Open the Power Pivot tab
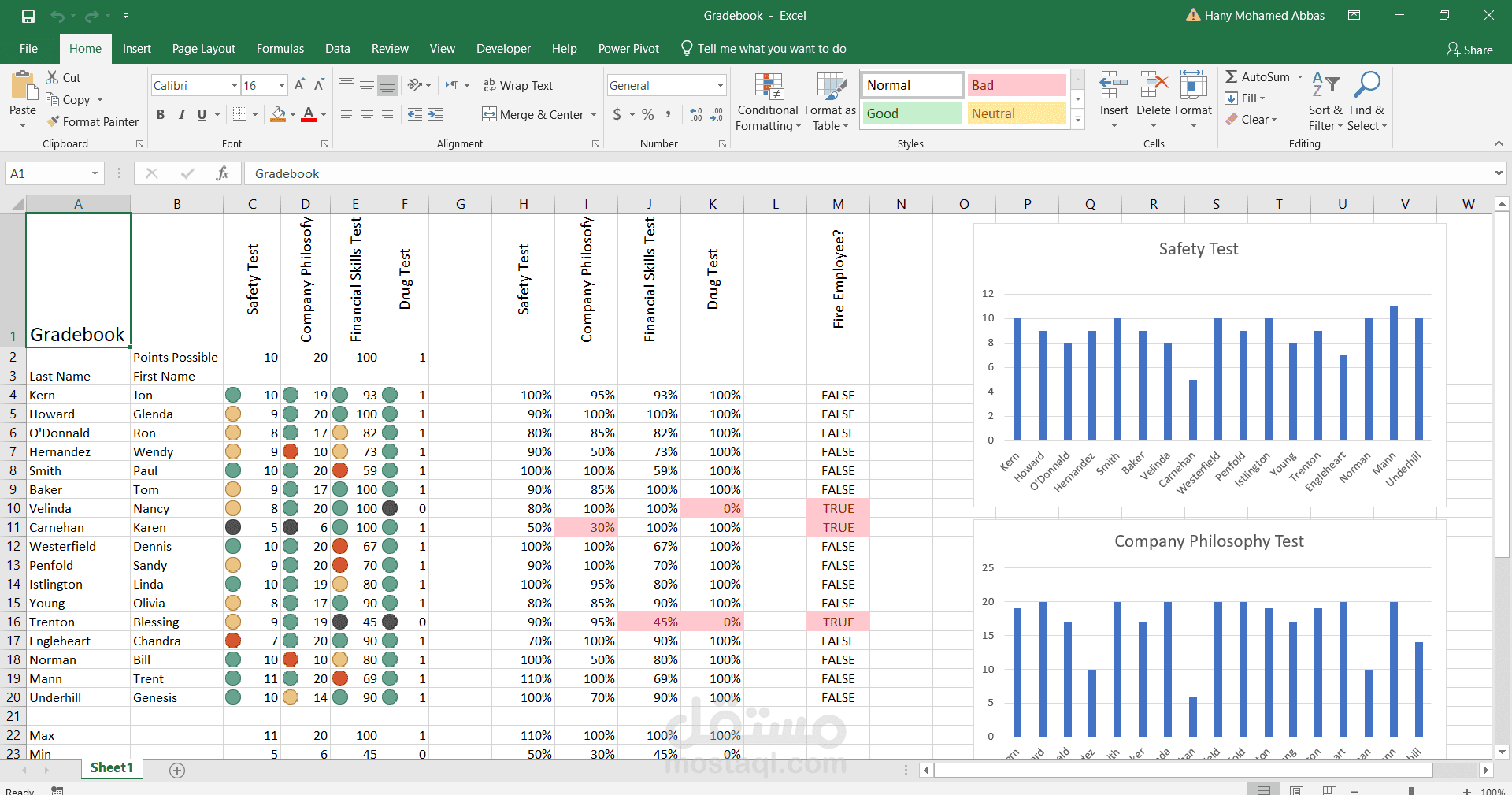Image resolution: width=1512 pixels, height=795 pixels. pos(628,48)
